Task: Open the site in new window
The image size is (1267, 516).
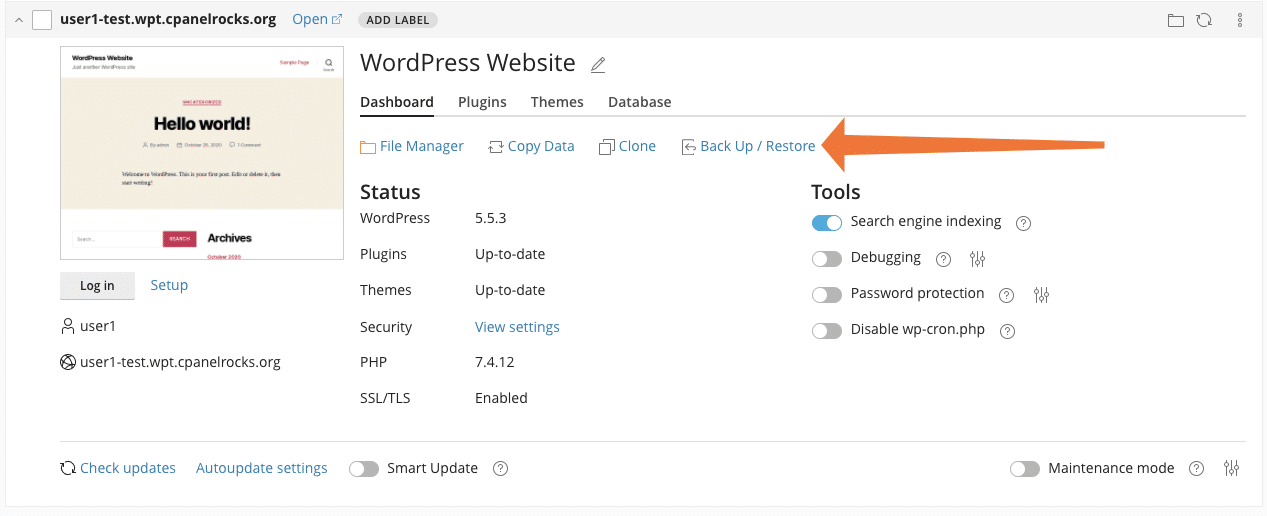Action: pos(317,19)
